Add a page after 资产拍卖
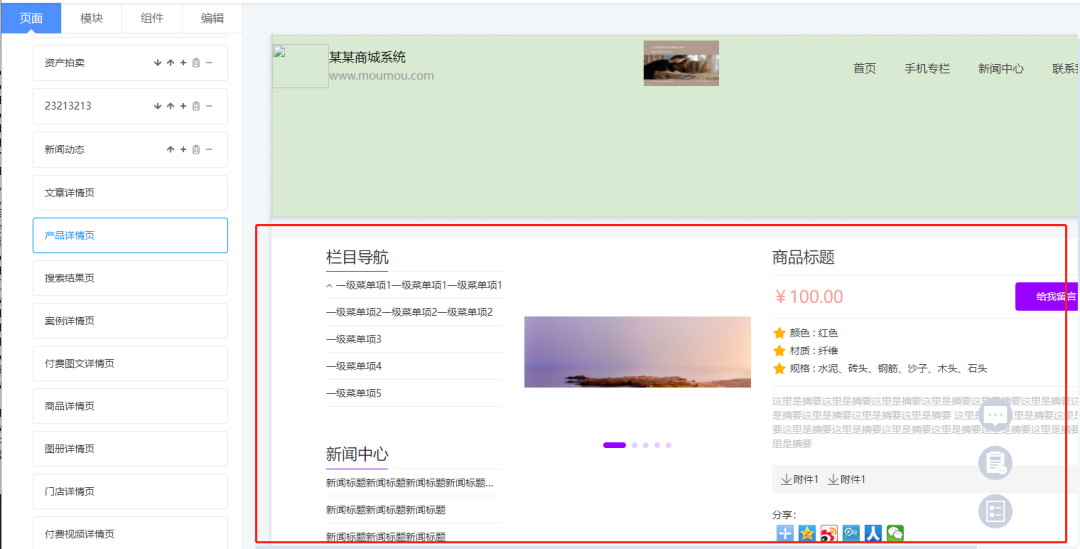Screen dimensions: 1080x549 click(x=183, y=63)
